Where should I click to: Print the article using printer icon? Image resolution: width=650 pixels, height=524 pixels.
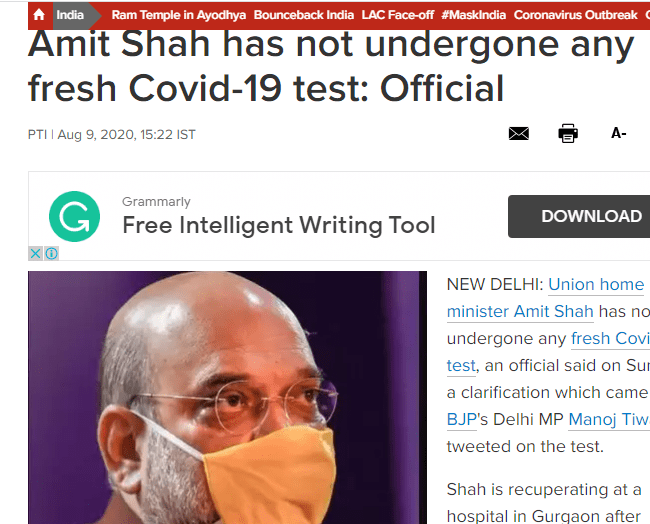pos(568,133)
